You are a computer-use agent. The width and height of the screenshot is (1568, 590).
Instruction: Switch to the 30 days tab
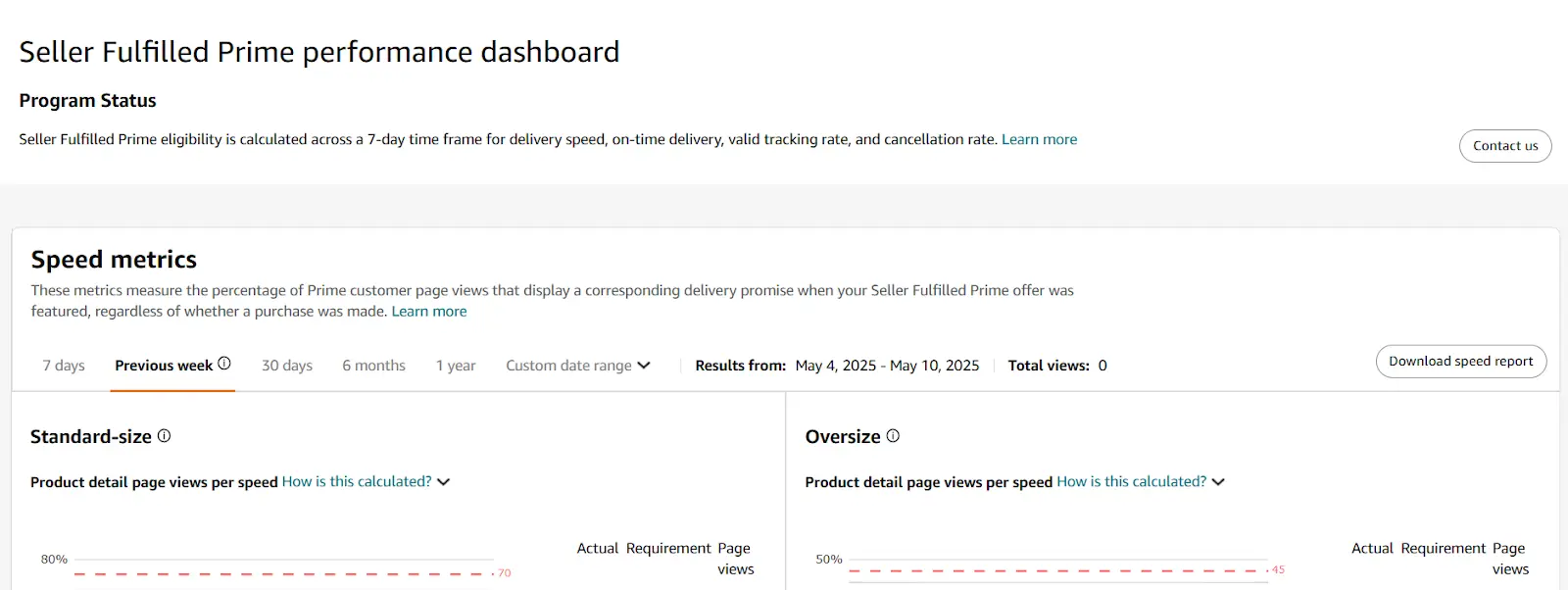click(287, 366)
